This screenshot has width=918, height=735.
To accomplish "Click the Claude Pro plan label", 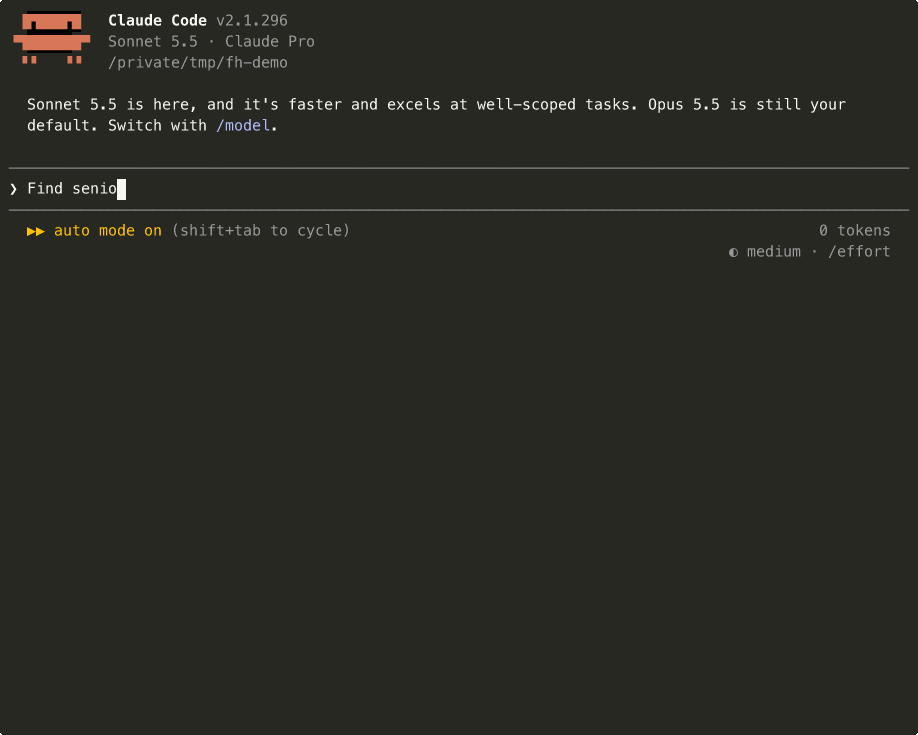I will (270, 42).
